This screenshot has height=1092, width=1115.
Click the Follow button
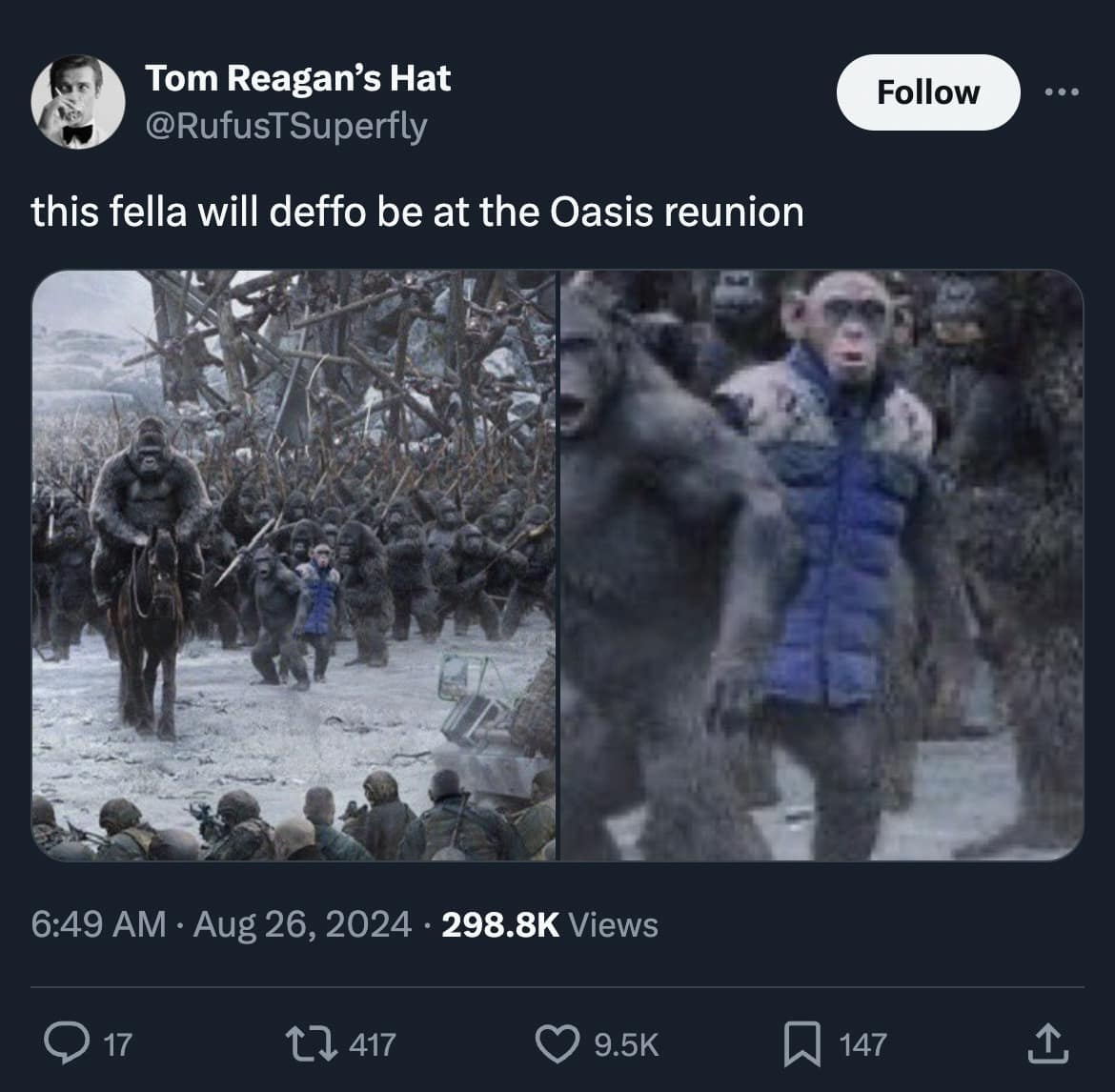(x=927, y=92)
